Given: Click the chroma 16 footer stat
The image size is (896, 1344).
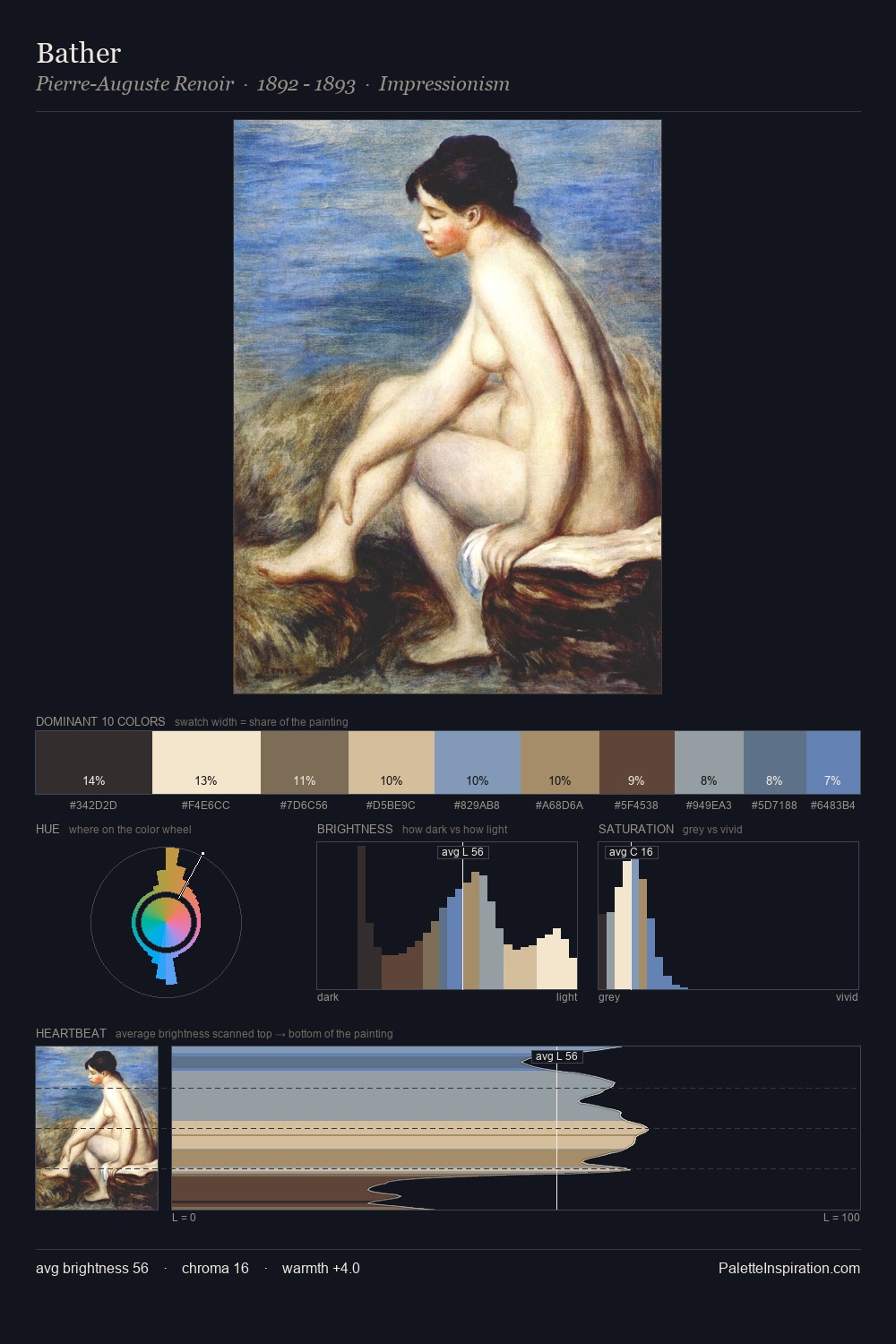Looking at the screenshot, I should point(215,1269).
